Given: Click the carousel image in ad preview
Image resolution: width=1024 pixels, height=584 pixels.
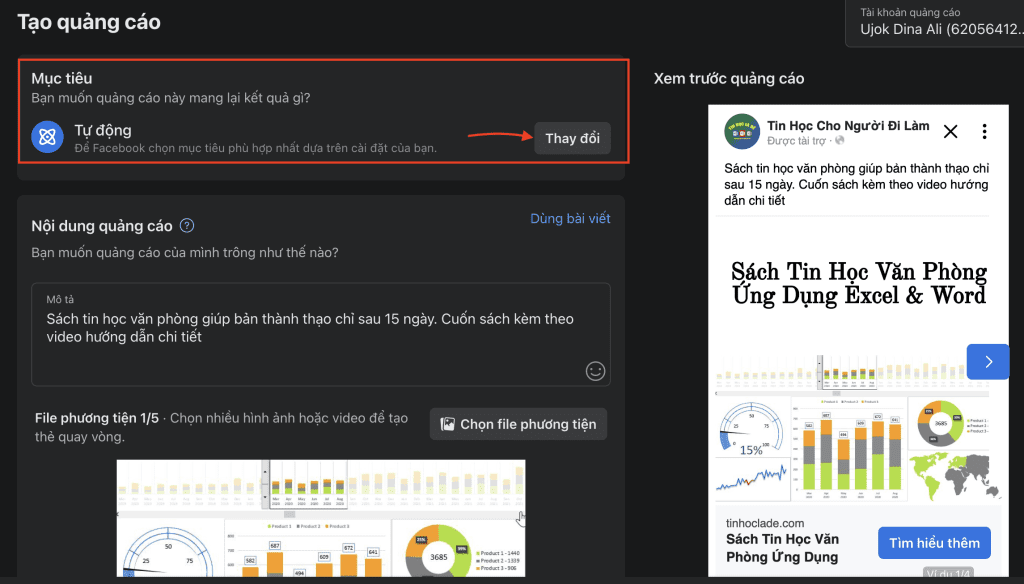Looking at the screenshot, I should point(853,361).
